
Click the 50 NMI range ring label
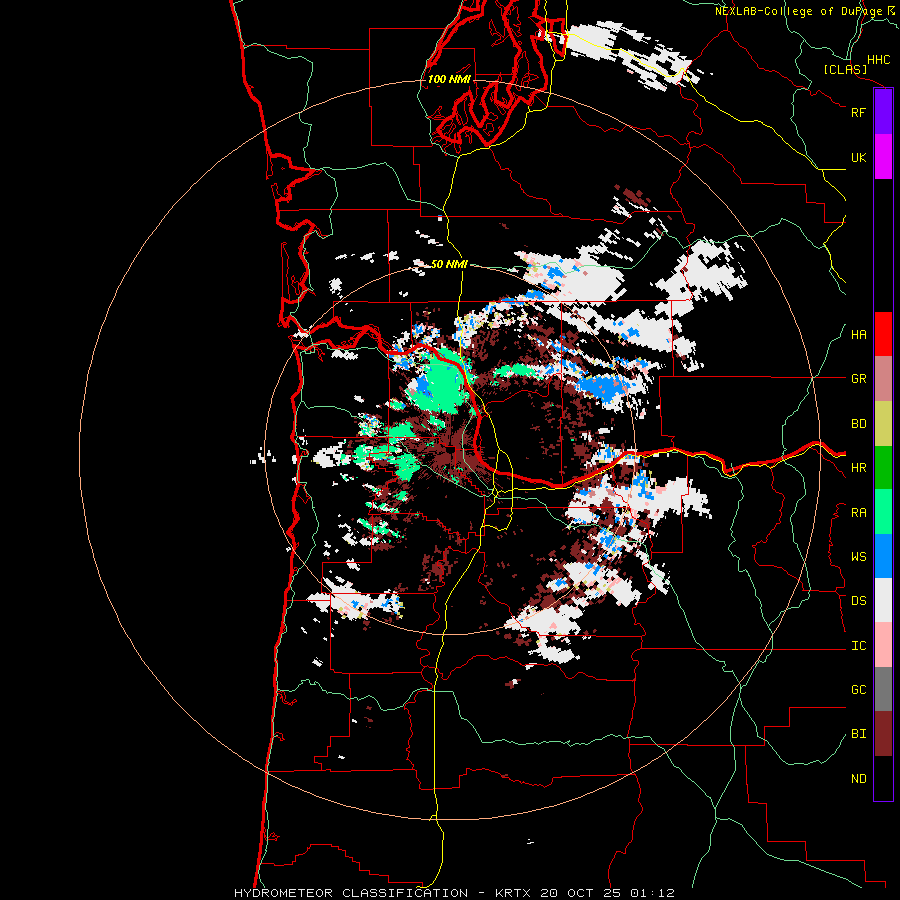(x=449, y=264)
